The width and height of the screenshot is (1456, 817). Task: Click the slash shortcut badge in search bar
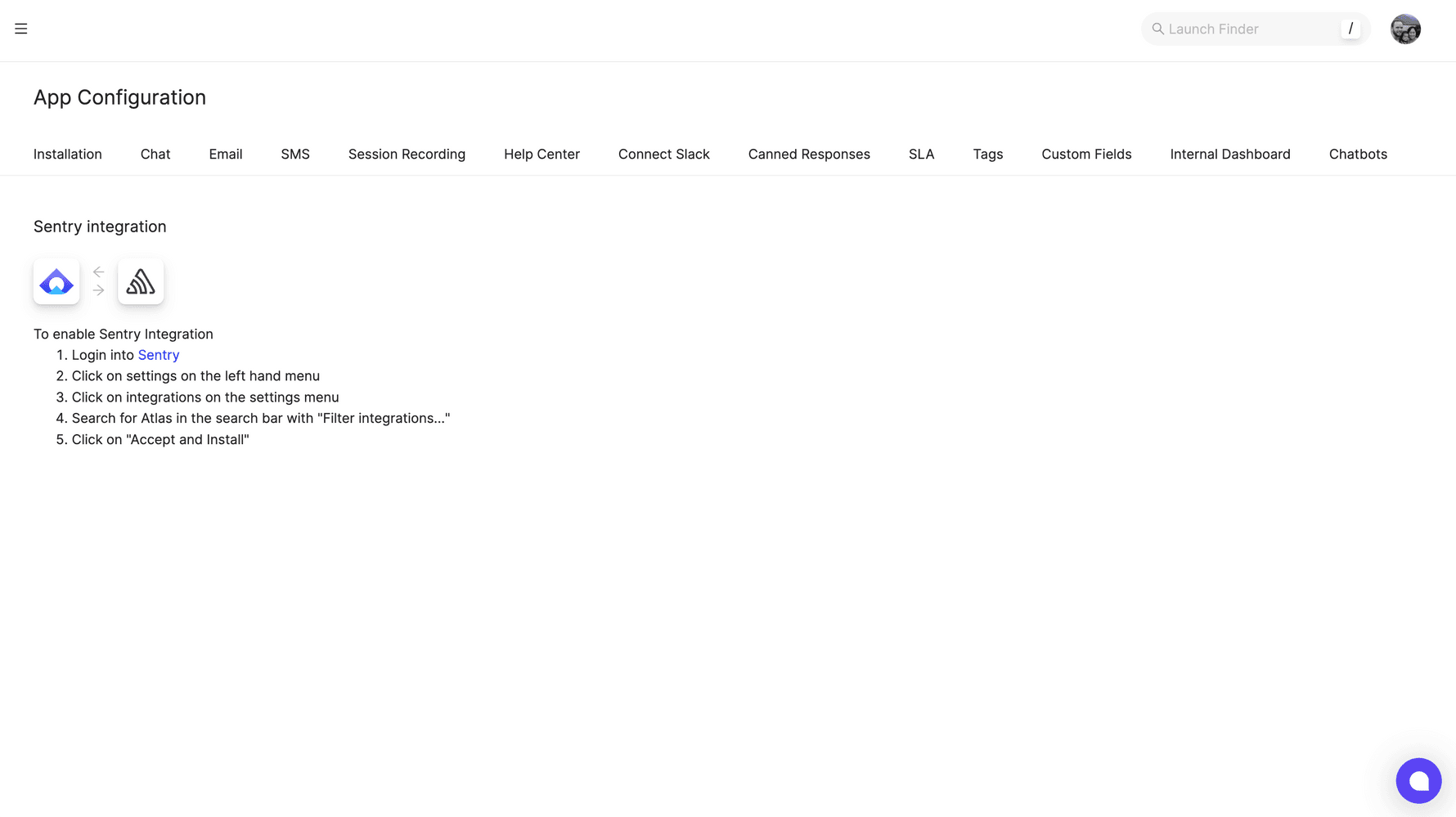(x=1350, y=29)
